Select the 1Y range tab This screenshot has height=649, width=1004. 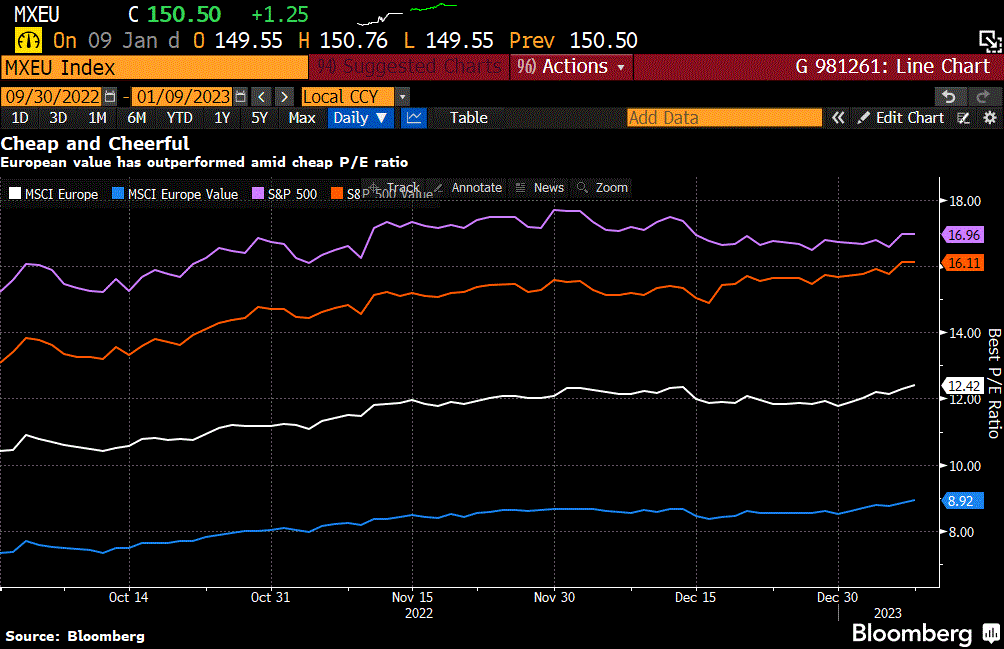tap(222, 118)
